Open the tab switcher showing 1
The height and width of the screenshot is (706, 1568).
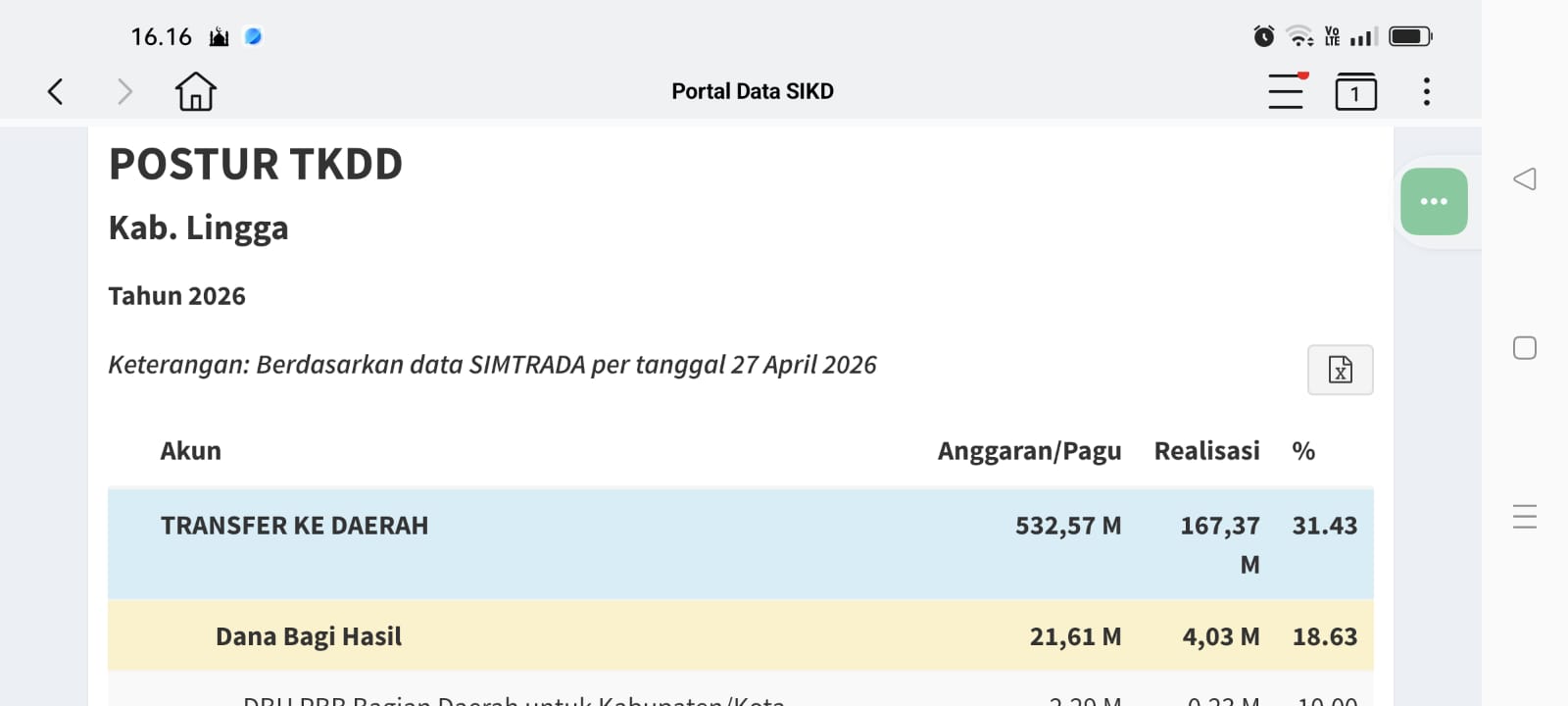(x=1355, y=92)
